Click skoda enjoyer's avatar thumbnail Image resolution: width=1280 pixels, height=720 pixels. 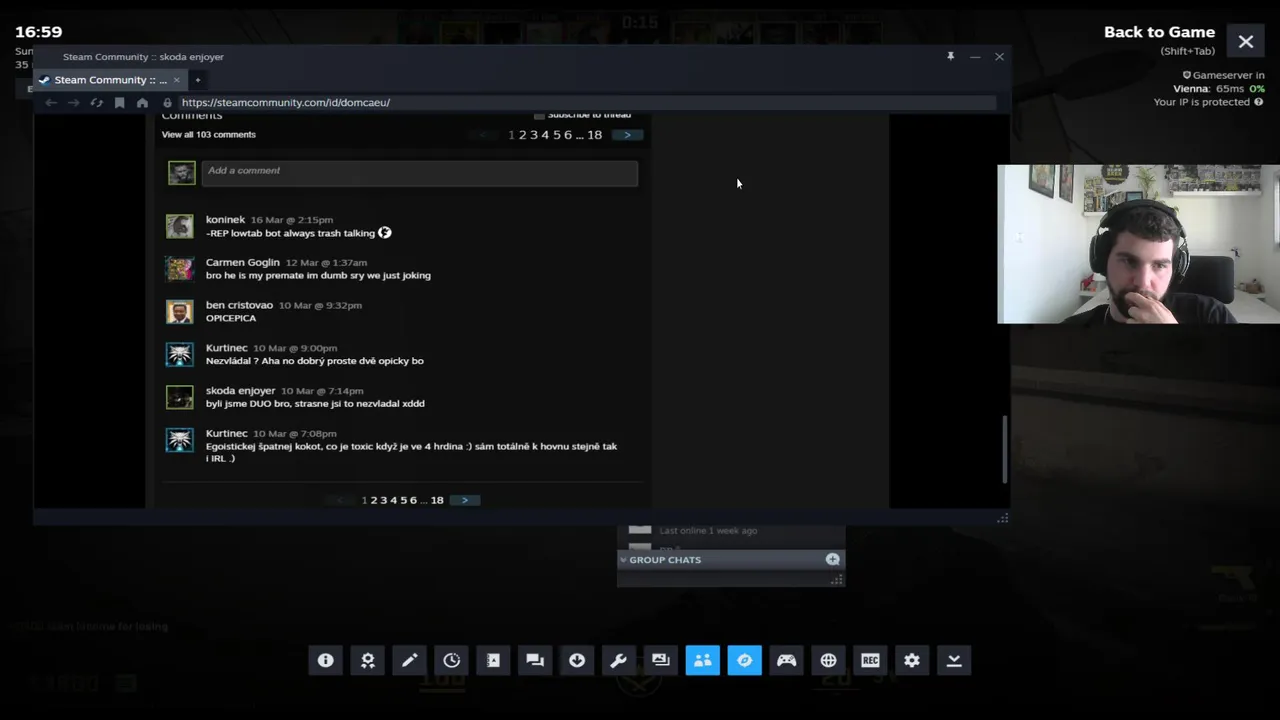[180, 398]
